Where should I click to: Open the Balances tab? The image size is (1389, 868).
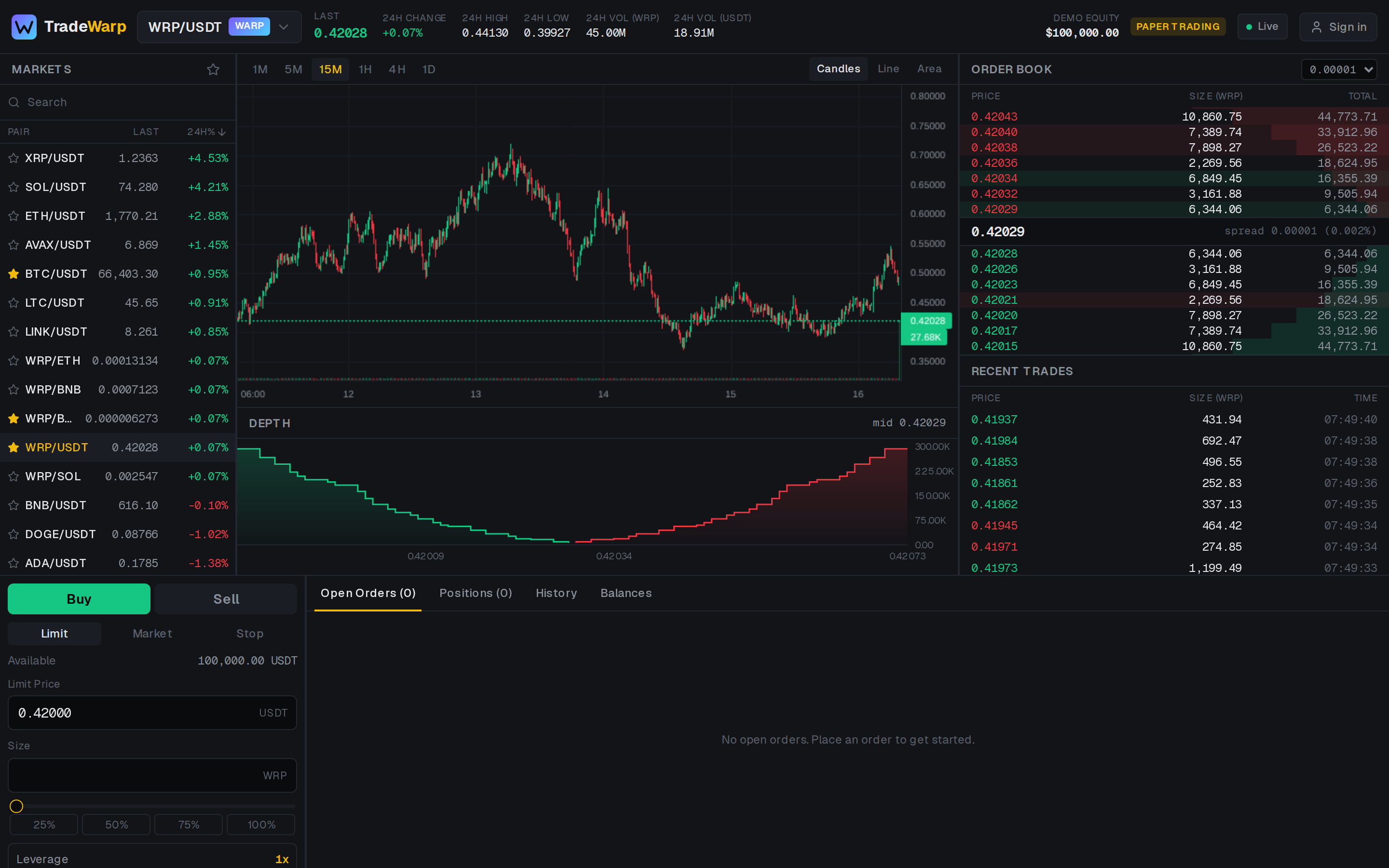[626, 593]
